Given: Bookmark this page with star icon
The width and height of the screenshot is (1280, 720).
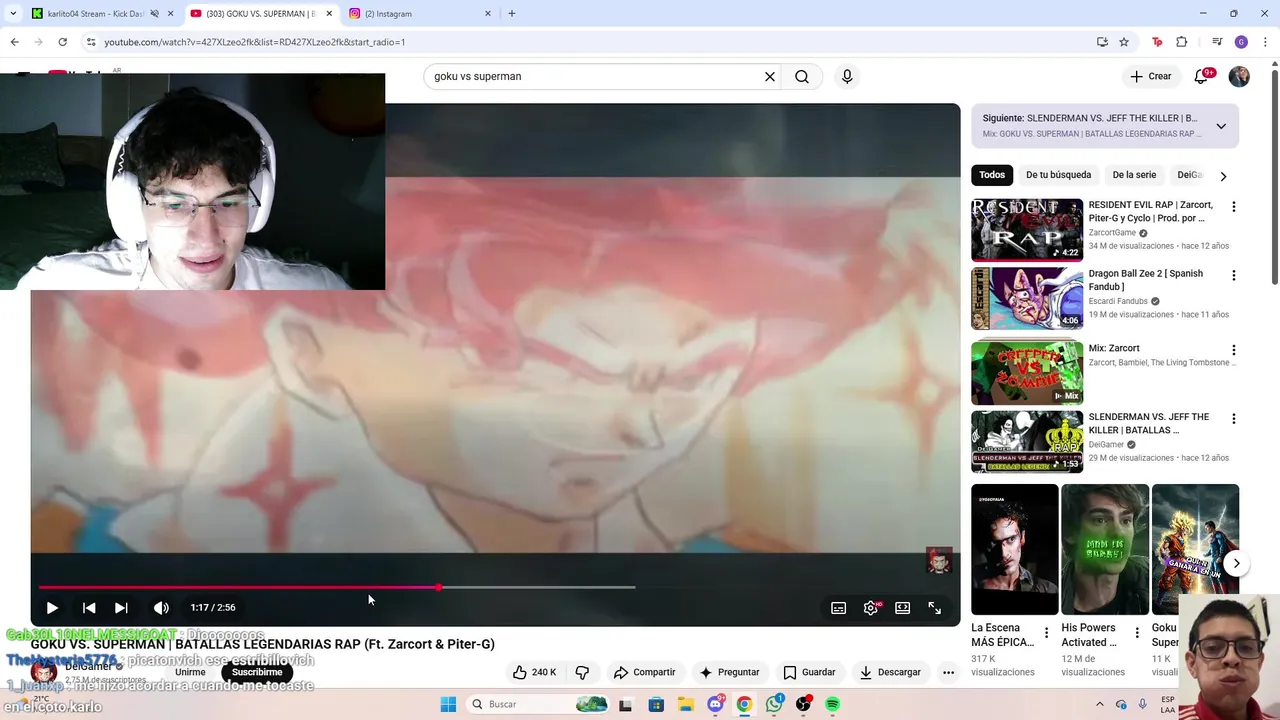Looking at the screenshot, I should coord(1124,42).
